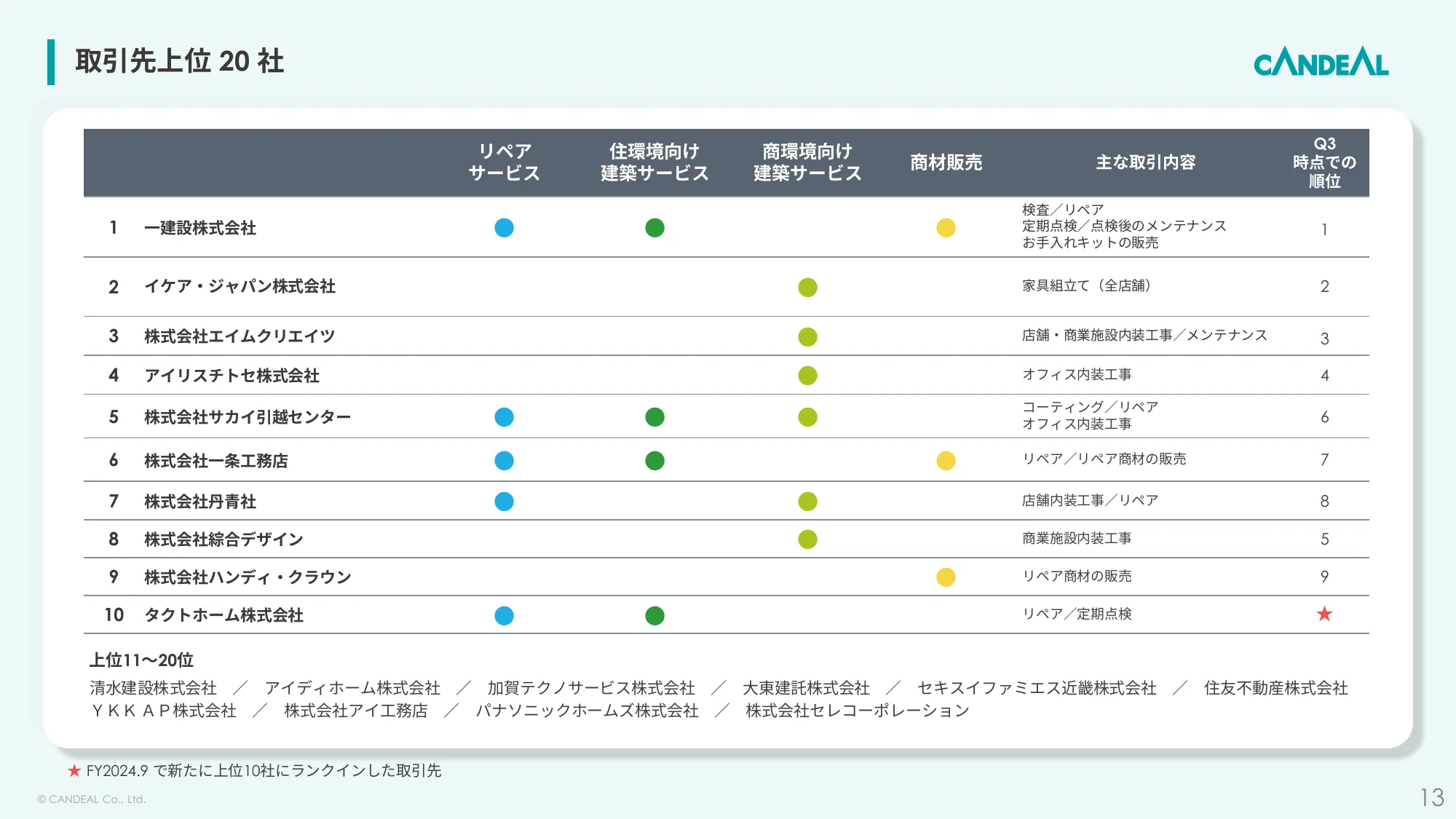Click the dark green dot in the 一建設株式会社 row
Viewport: 1456px width, 819px height.
654,228
